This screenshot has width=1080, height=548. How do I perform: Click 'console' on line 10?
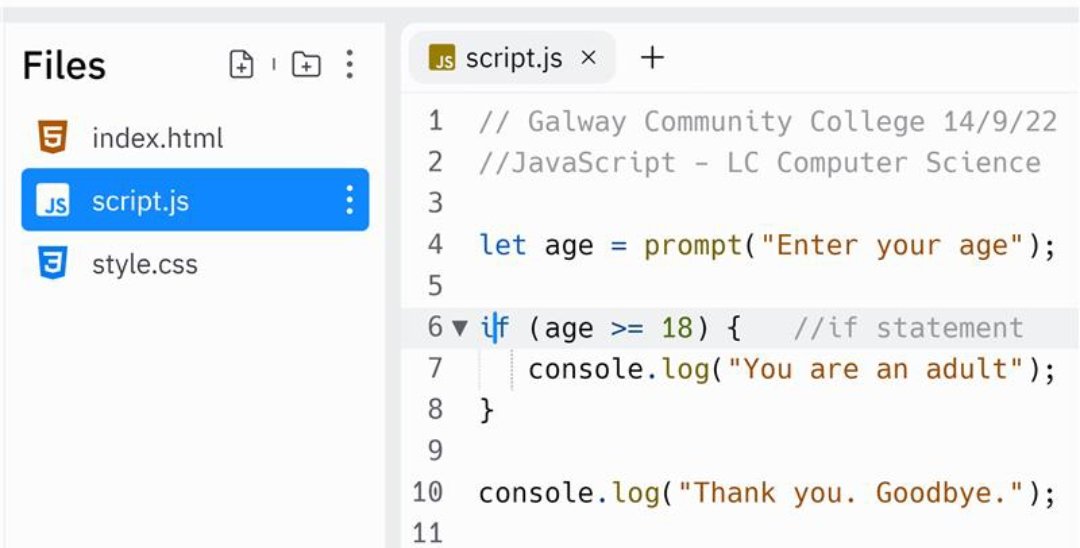536,494
